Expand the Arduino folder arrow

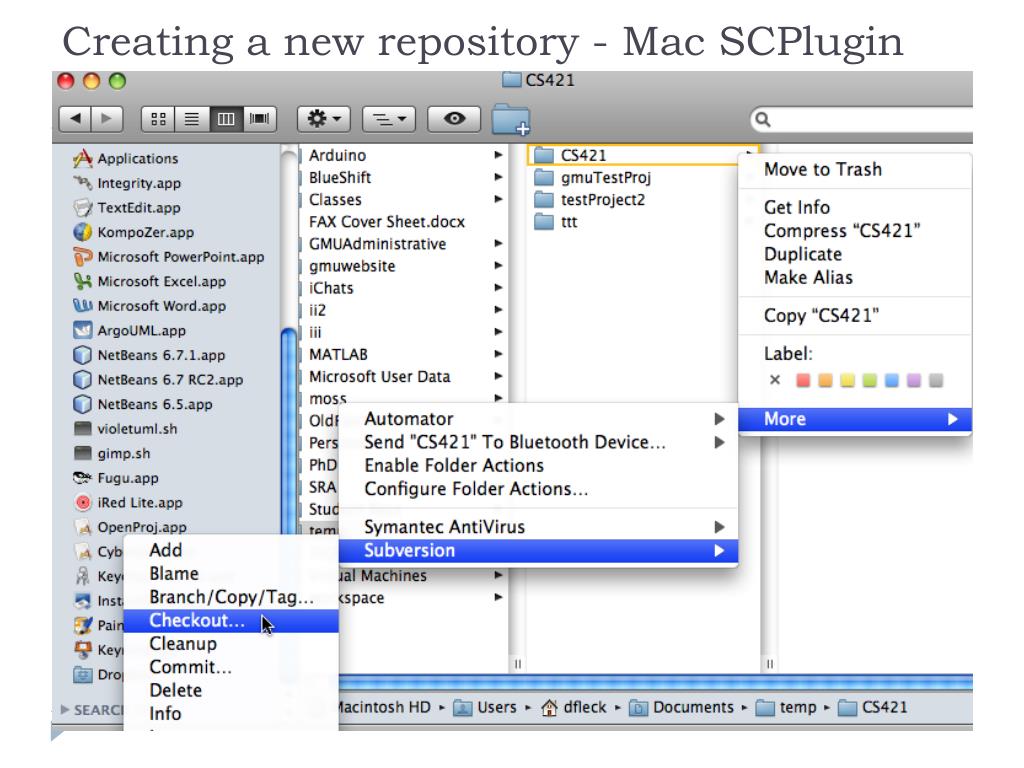[x=498, y=155]
